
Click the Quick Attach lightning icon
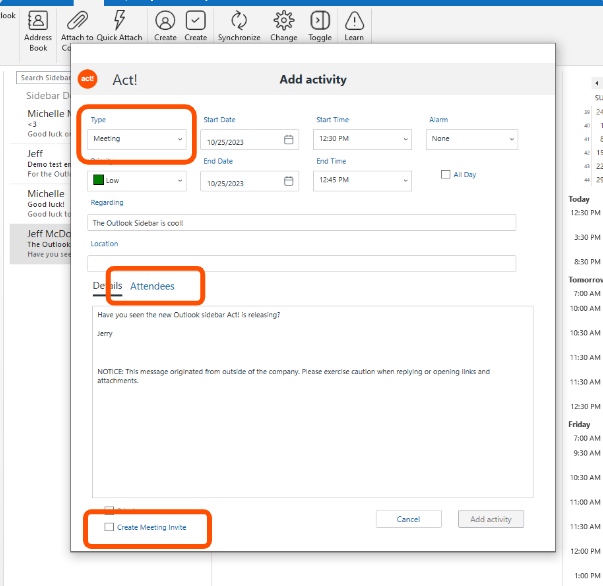click(119, 20)
